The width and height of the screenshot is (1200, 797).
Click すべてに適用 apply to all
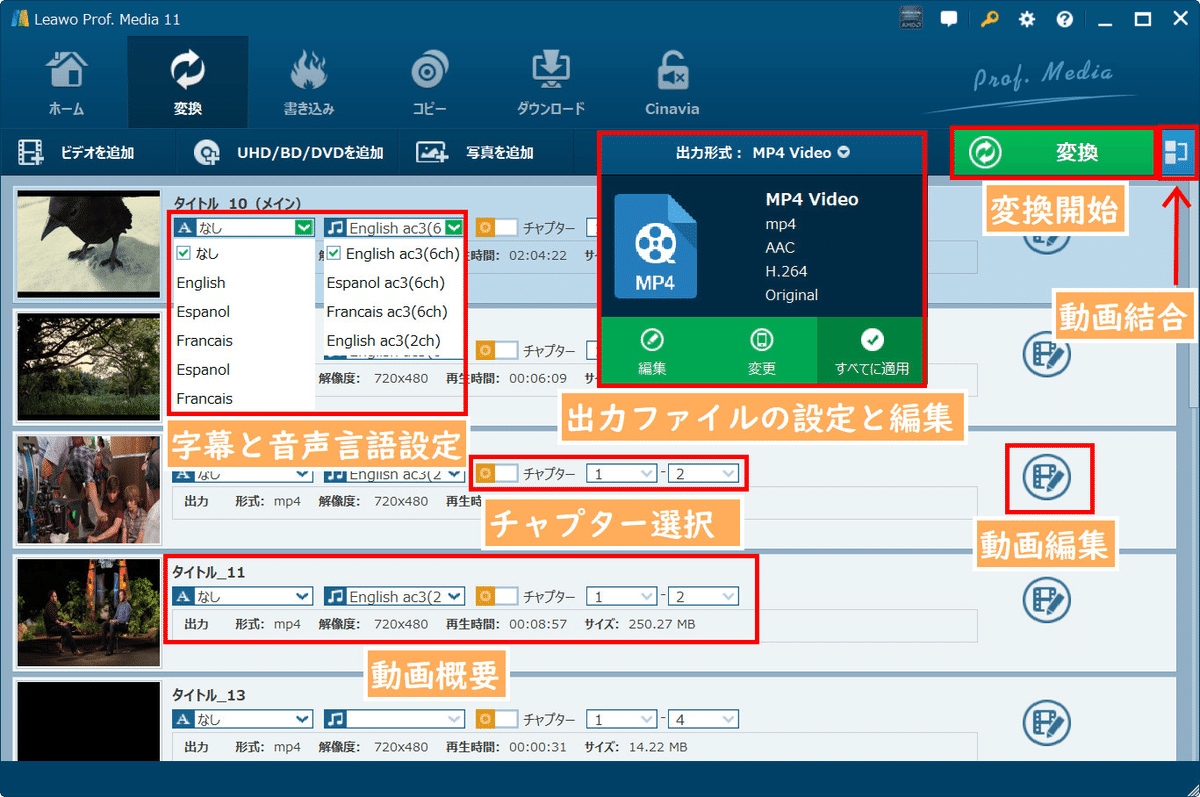[x=872, y=350]
